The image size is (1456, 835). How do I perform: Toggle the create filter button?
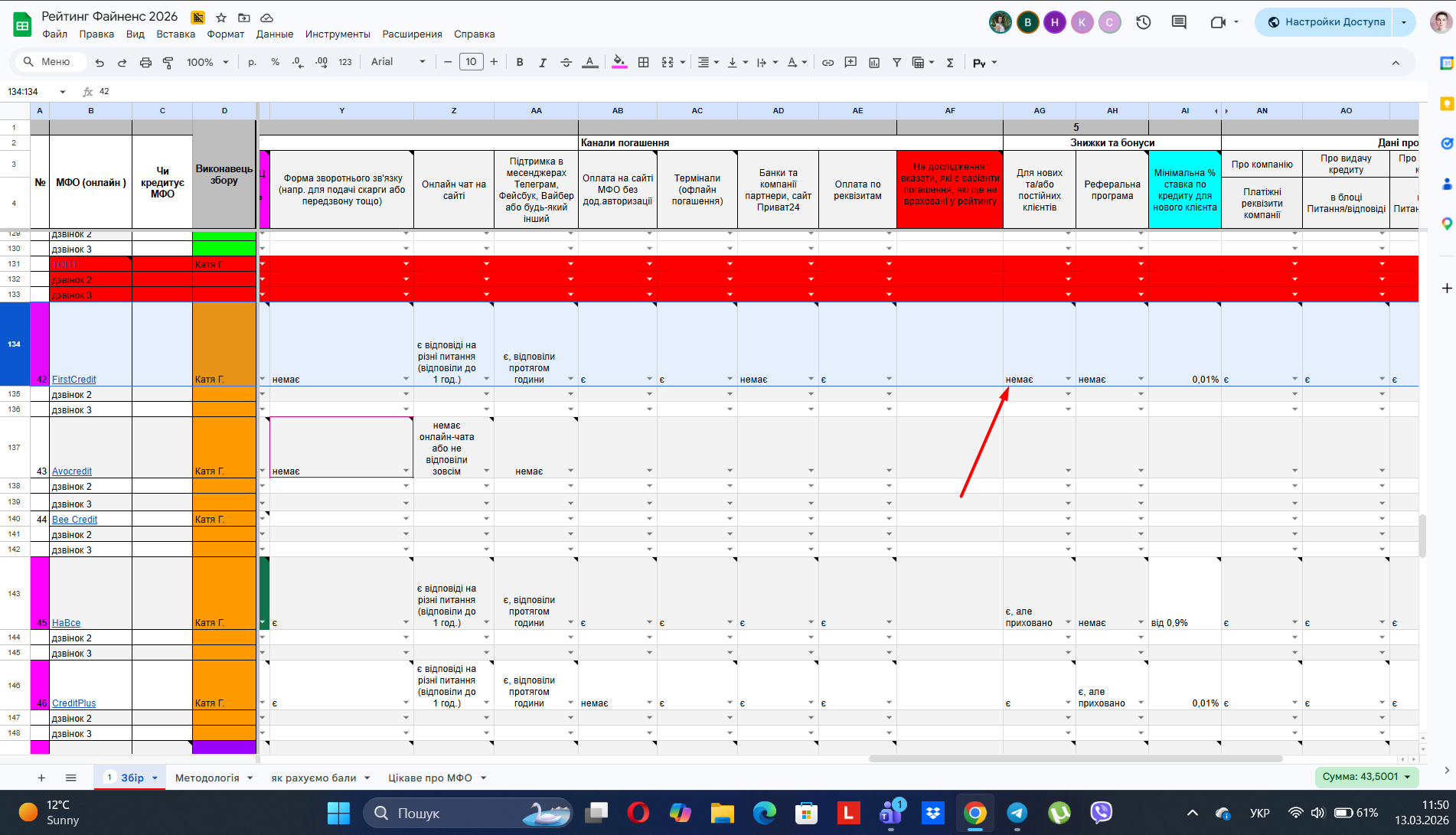click(896, 63)
